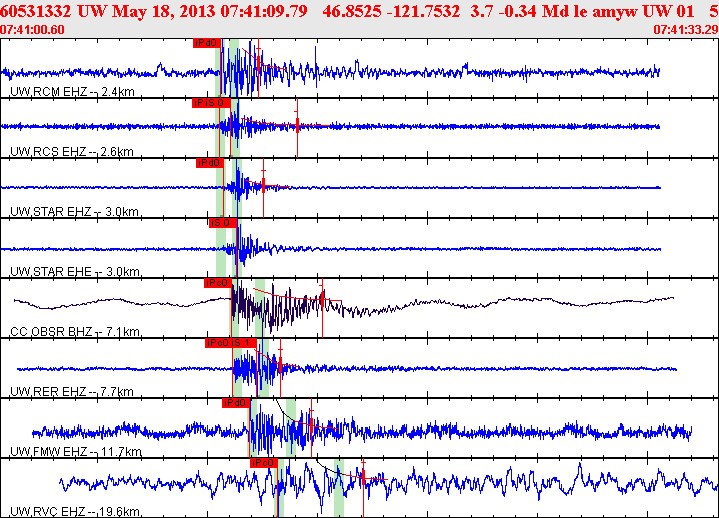719x518 pixels.
Task: Click the latitude value 46.8525 in header
Action: click(x=351, y=11)
